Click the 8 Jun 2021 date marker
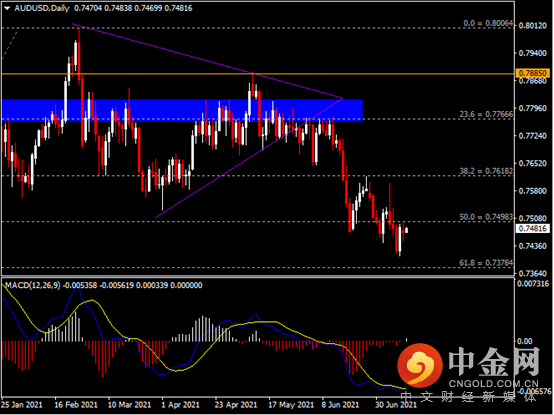 click(340, 405)
